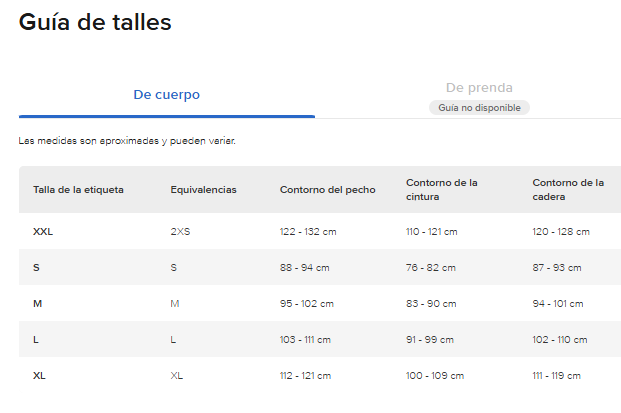The height and width of the screenshot is (413, 621).
Task: Select the XL size row label
Action: pyautogui.click(x=39, y=376)
